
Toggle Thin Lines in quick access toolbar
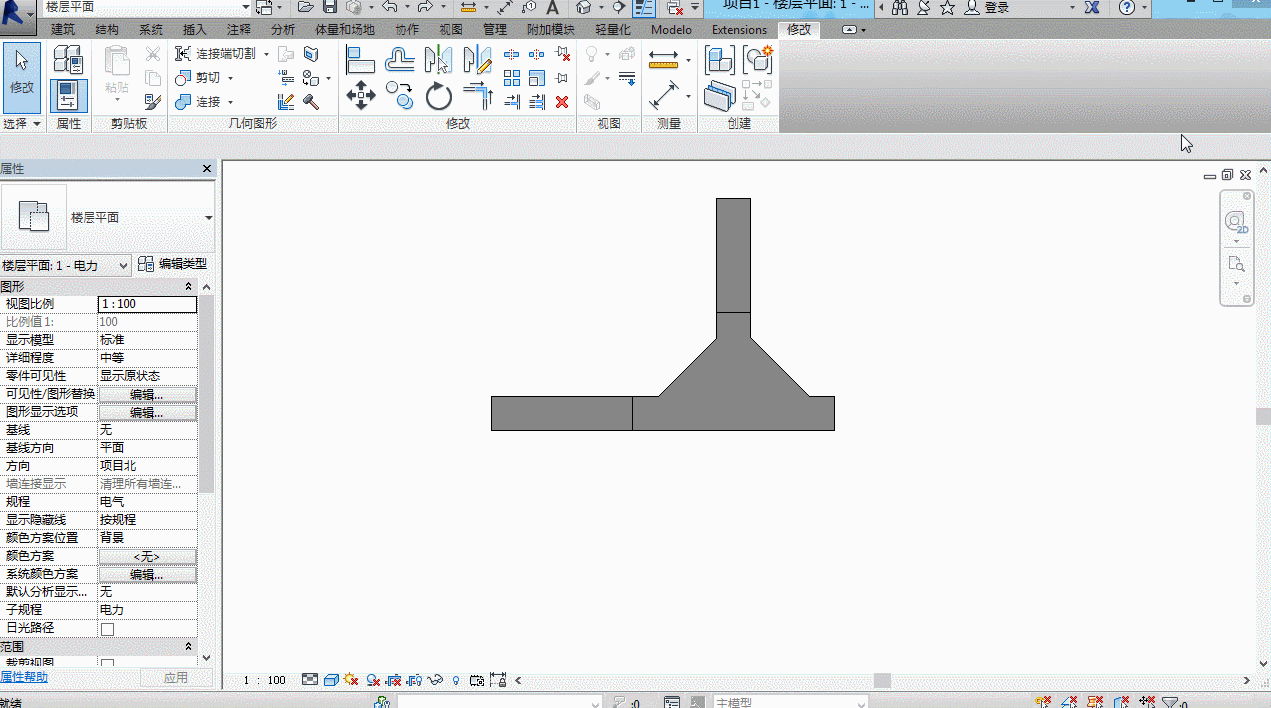(644, 8)
